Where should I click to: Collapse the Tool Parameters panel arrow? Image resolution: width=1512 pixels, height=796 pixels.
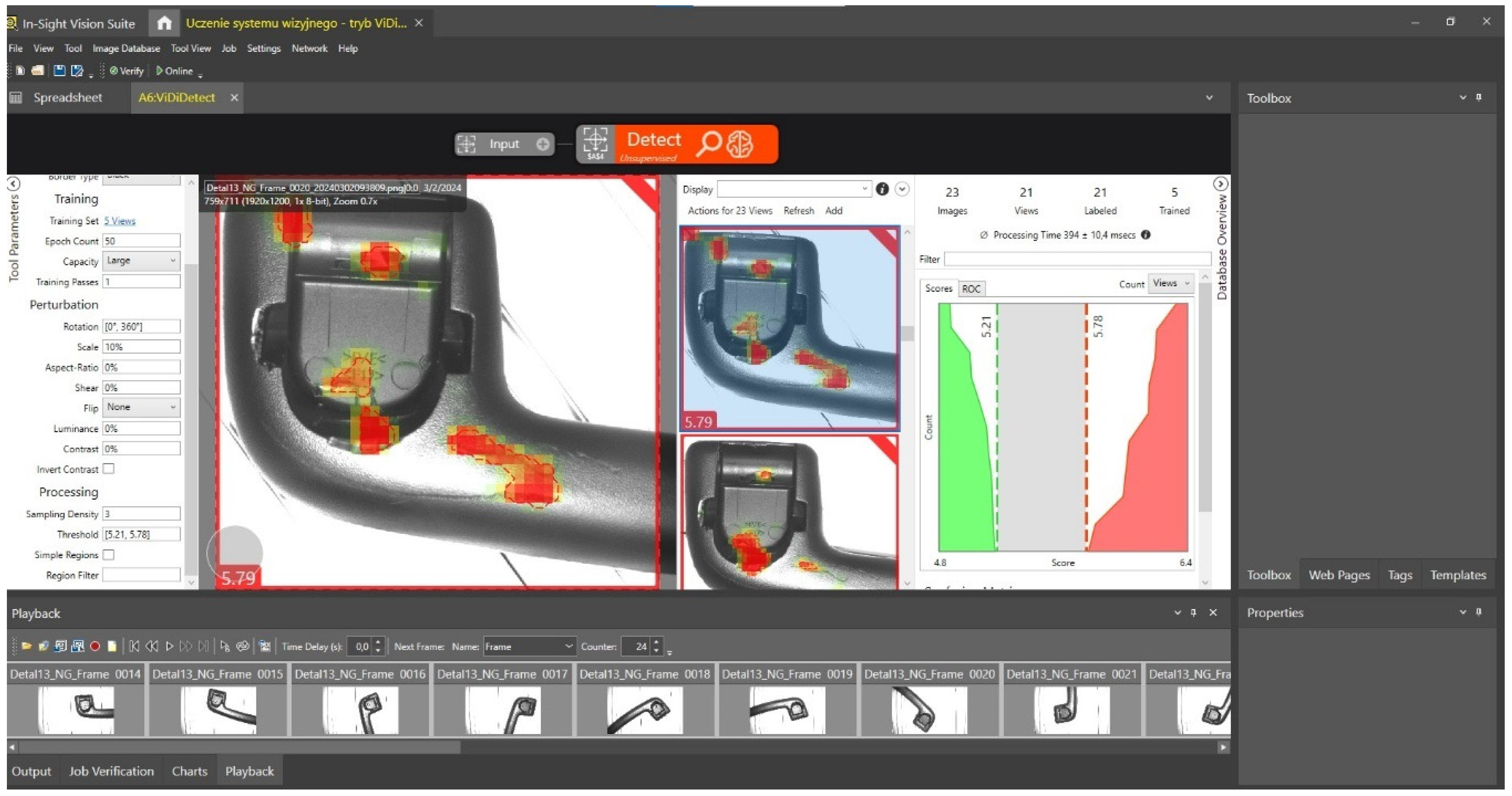tap(13, 184)
